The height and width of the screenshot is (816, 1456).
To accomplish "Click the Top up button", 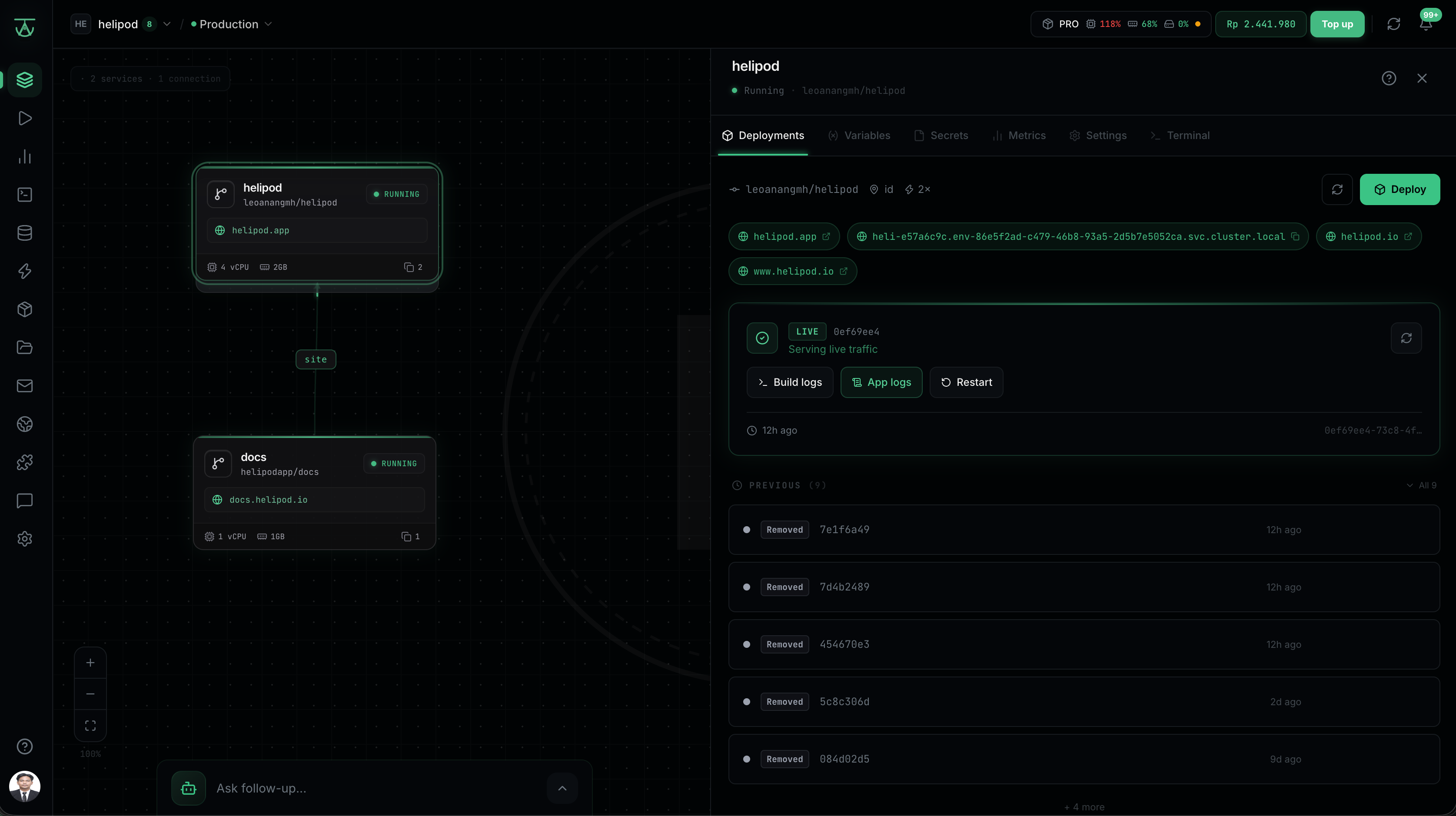I will 1337,24.
